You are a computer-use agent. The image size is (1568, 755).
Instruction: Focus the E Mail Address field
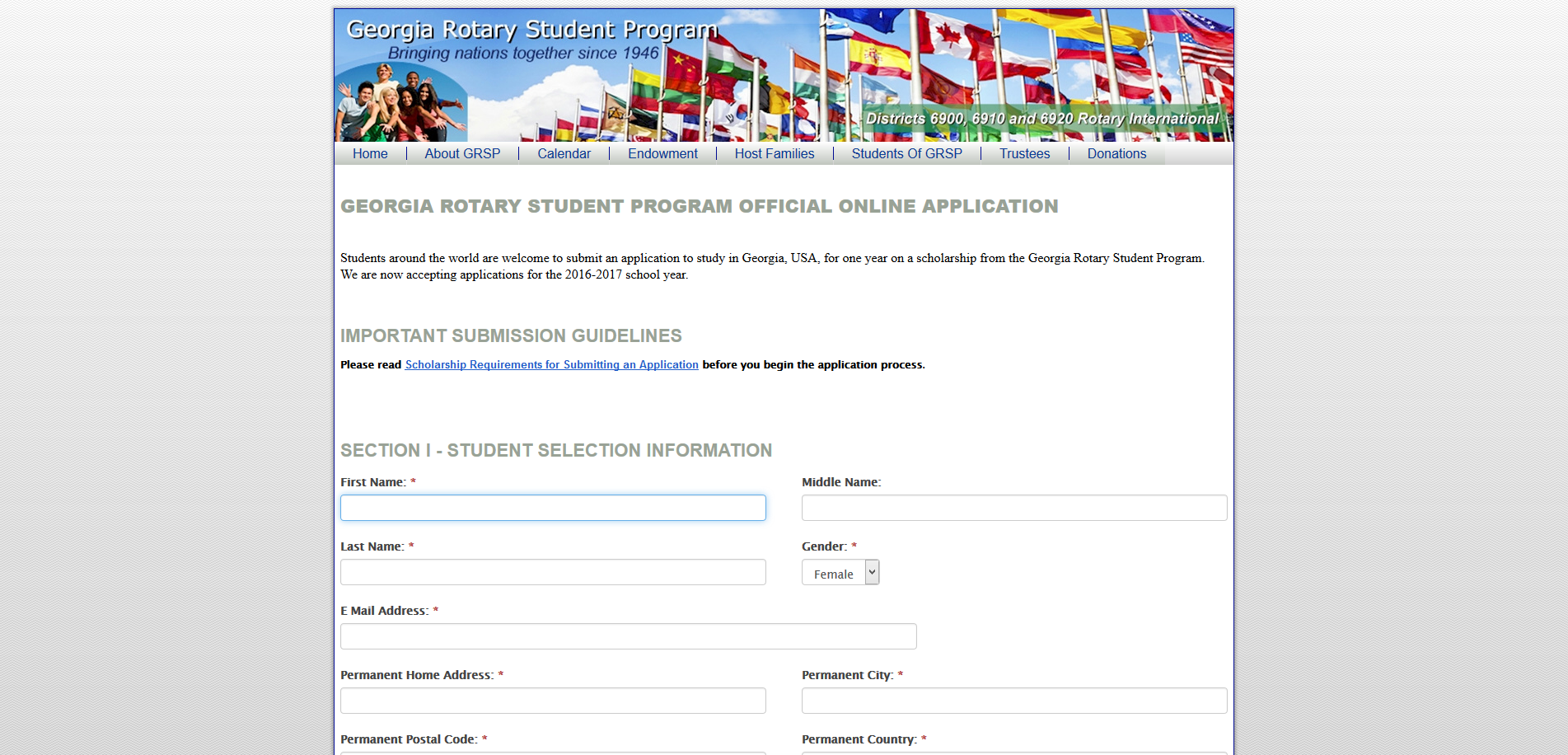tap(628, 635)
